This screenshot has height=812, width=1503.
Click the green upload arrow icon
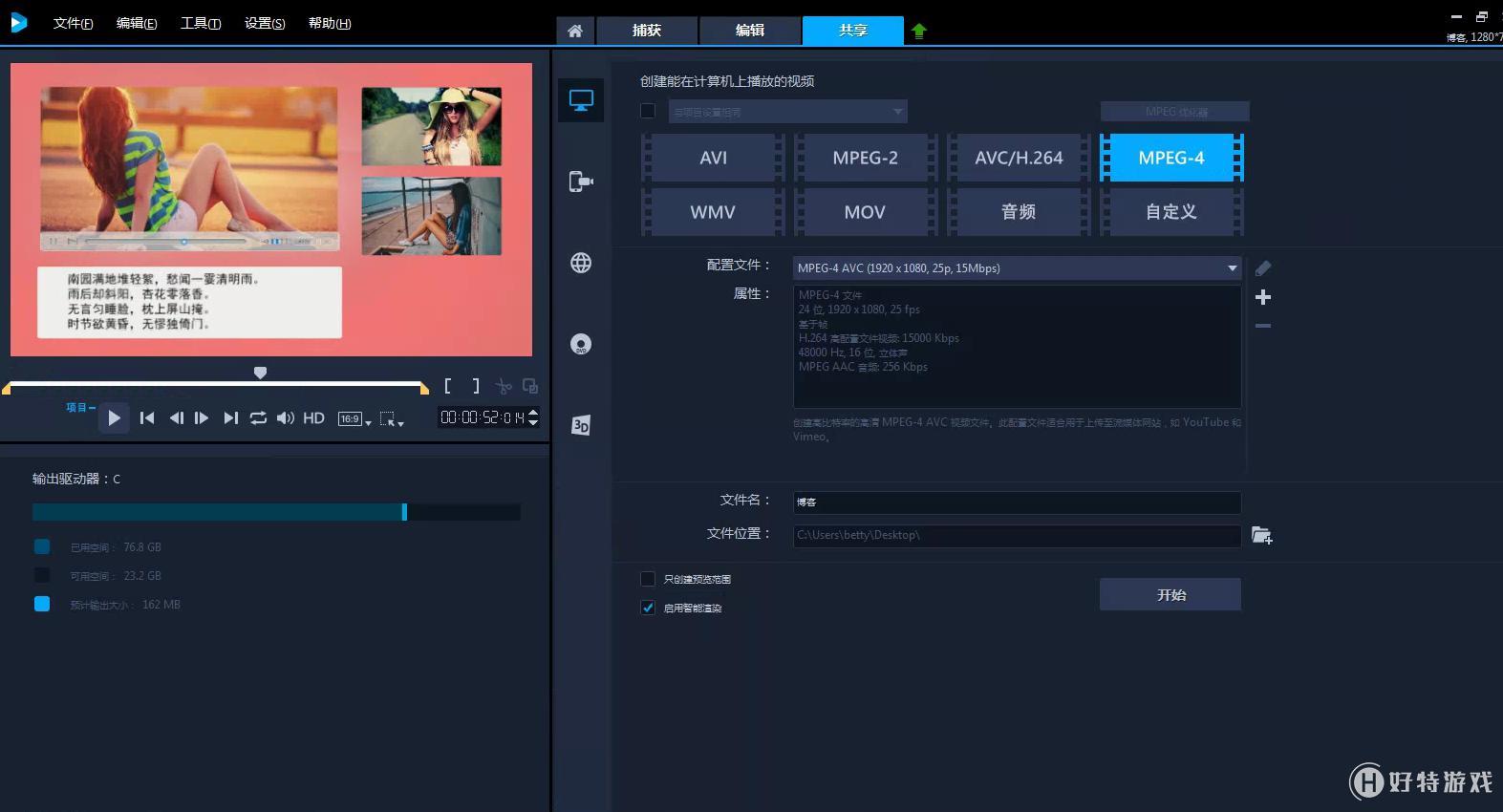pyautogui.click(x=919, y=31)
